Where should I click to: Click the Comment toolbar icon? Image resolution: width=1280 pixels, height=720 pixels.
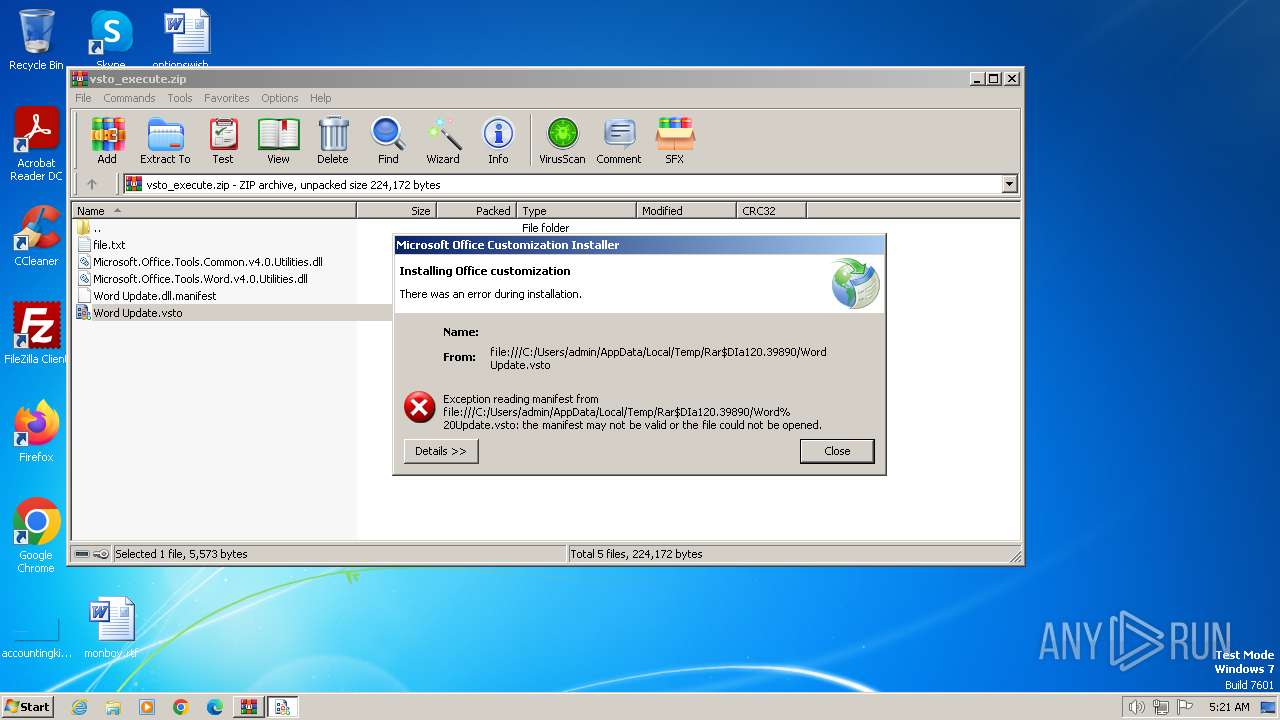coord(619,140)
